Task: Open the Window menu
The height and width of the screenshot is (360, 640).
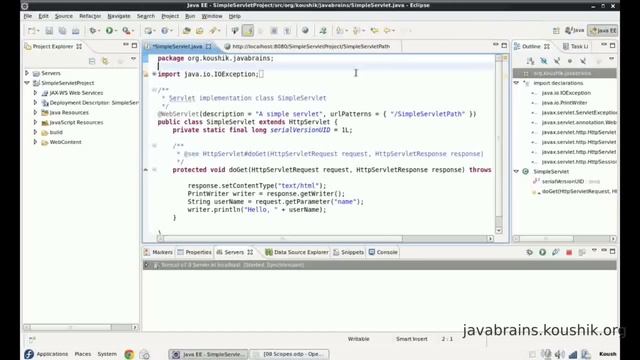Action: [x=212, y=16]
